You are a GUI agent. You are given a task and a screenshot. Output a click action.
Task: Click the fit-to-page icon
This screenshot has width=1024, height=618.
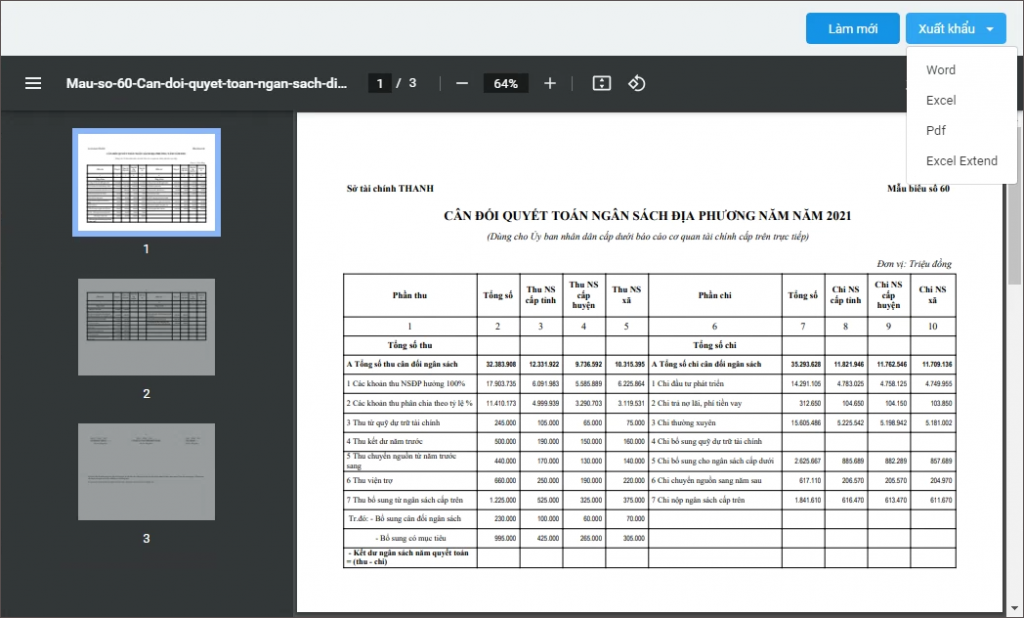click(x=601, y=83)
